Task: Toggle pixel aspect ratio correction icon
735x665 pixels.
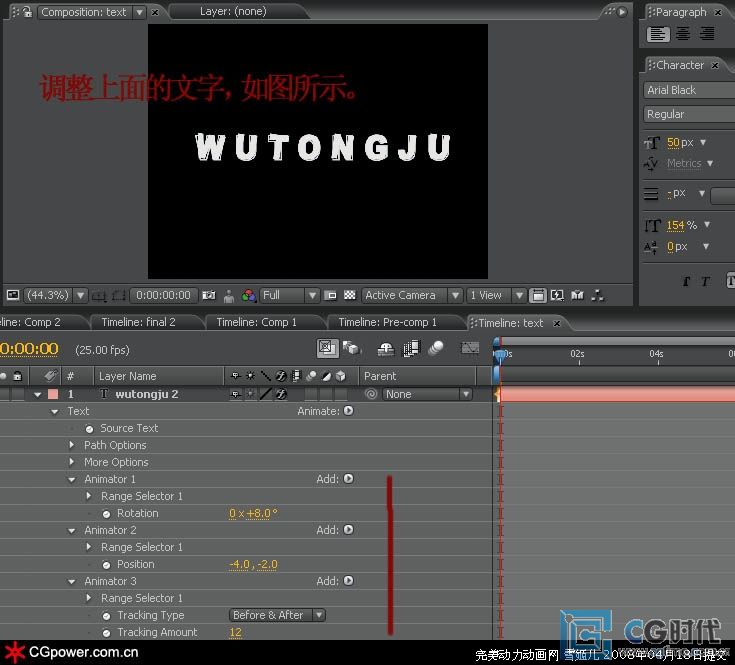Action: pyautogui.click(x=538, y=295)
